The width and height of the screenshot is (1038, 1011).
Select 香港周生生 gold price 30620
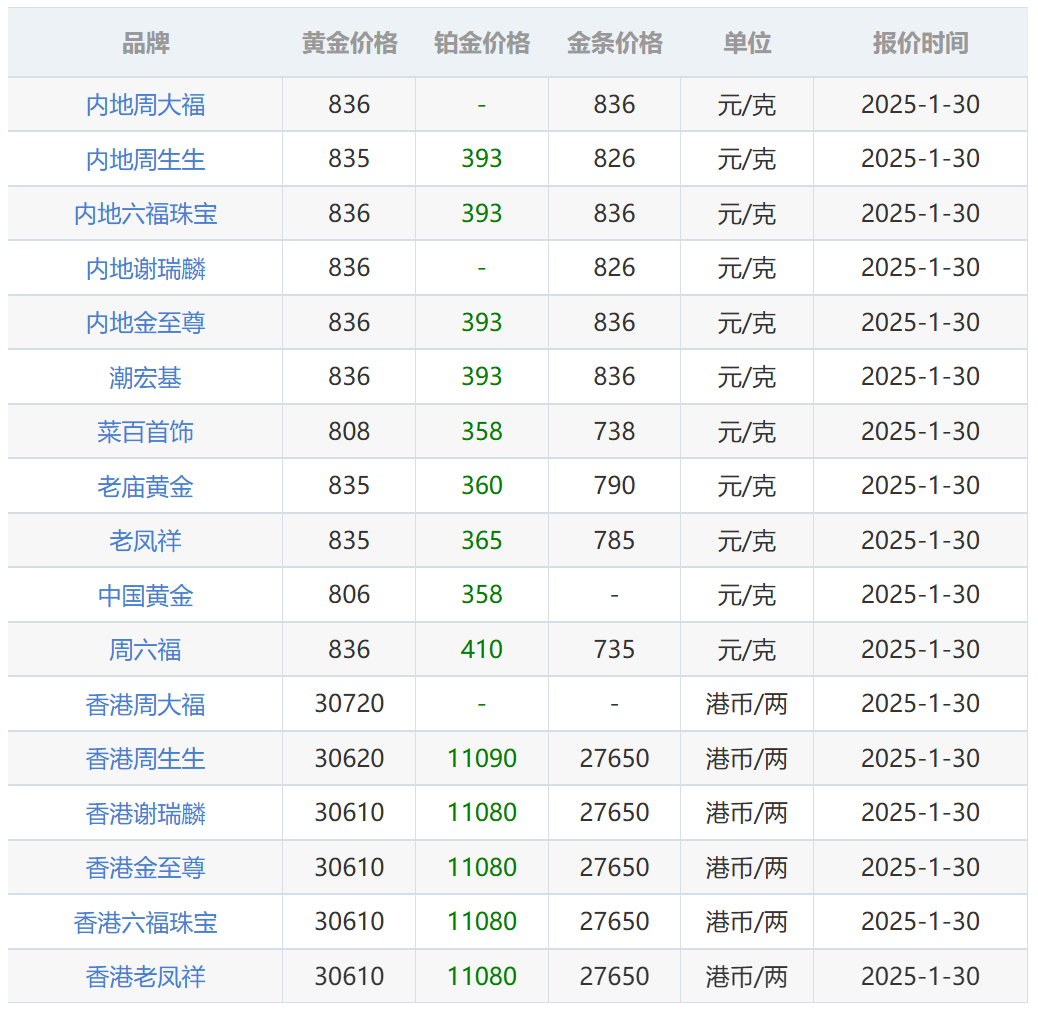(350, 758)
